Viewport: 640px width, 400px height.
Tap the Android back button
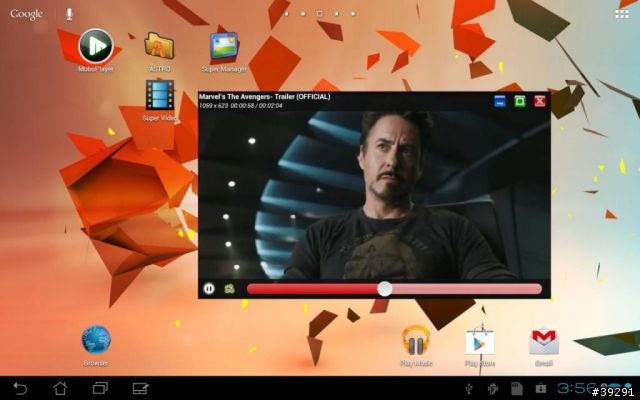pos(20,388)
